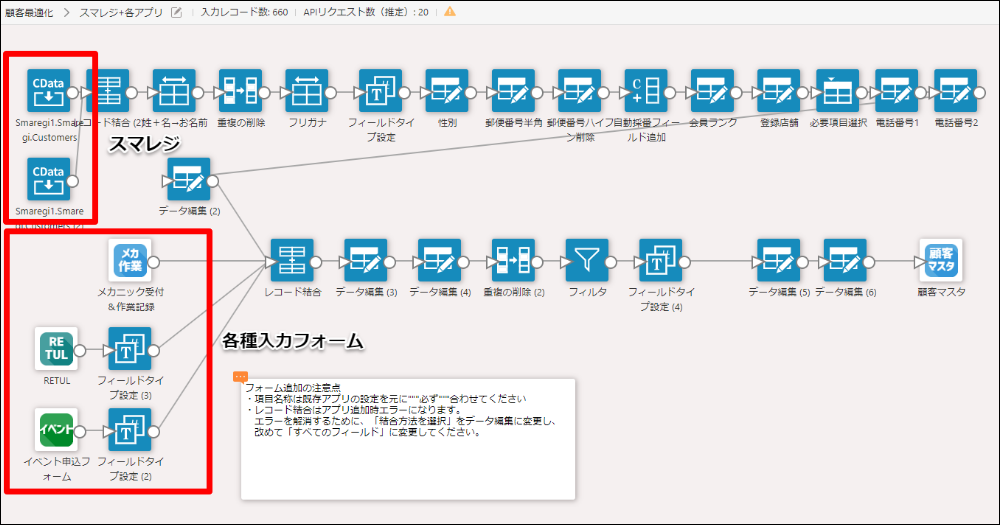Open the フィールドタイプ設定 (2) node
The image size is (1000, 525).
pyautogui.click(x=129, y=430)
